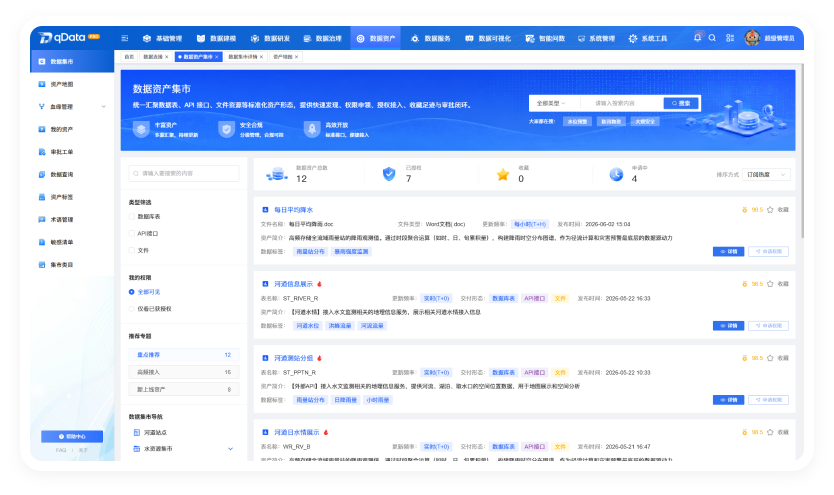Image resolution: width=834 pixels, height=495 pixels.
Task: Open the 排序方式 sort dropdown
Action: [x=766, y=174]
